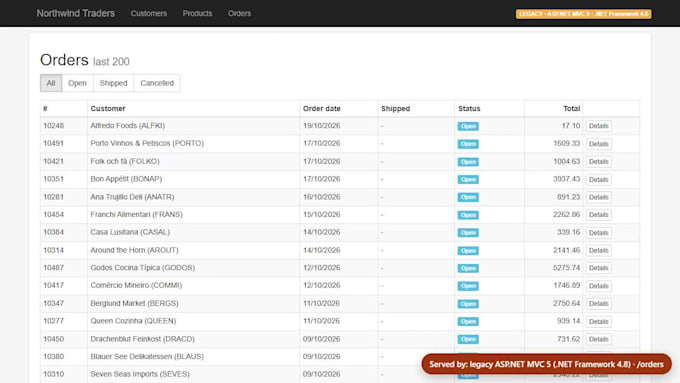Show Details for order 10454
680x383 pixels.
coord(598,215)
